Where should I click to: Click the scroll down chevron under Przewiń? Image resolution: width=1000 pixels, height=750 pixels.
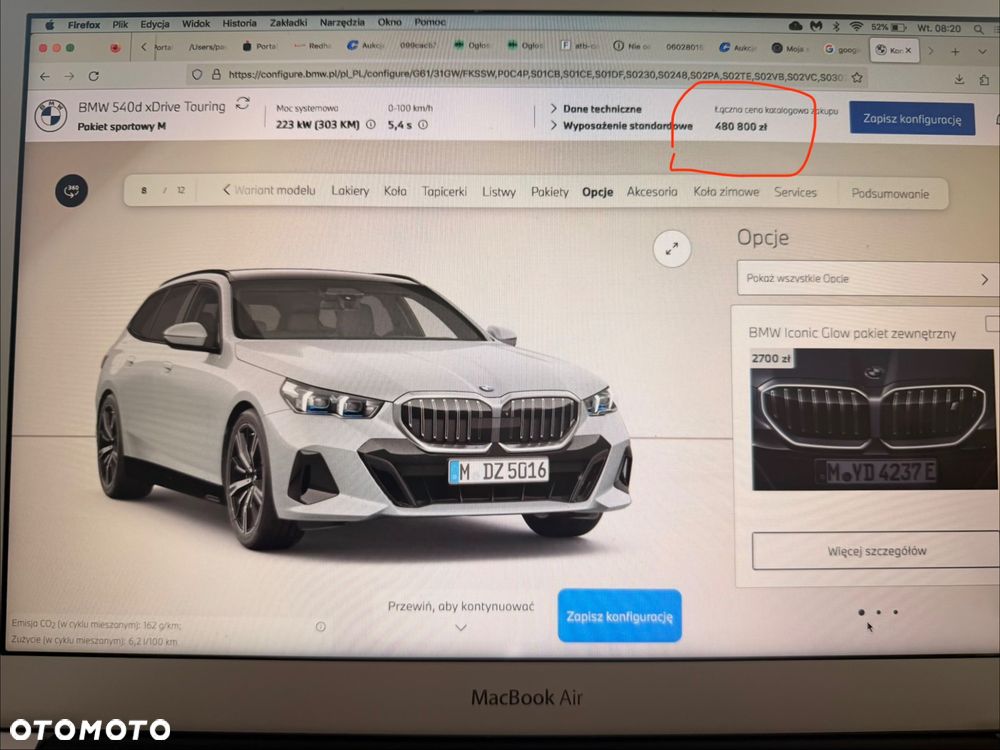click(x=461, y=628)
